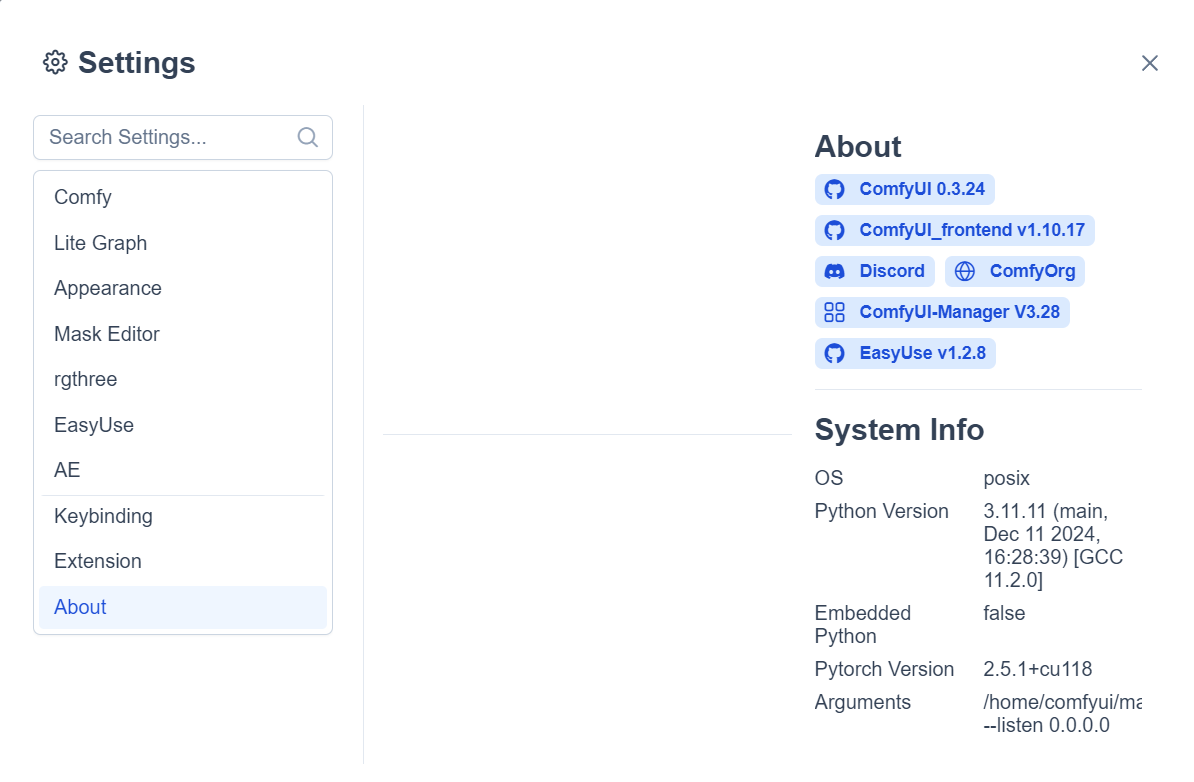Click the ComfyUI-Manager grid icon
Screen dimensions: 1194x782
[x=834, y=312]
